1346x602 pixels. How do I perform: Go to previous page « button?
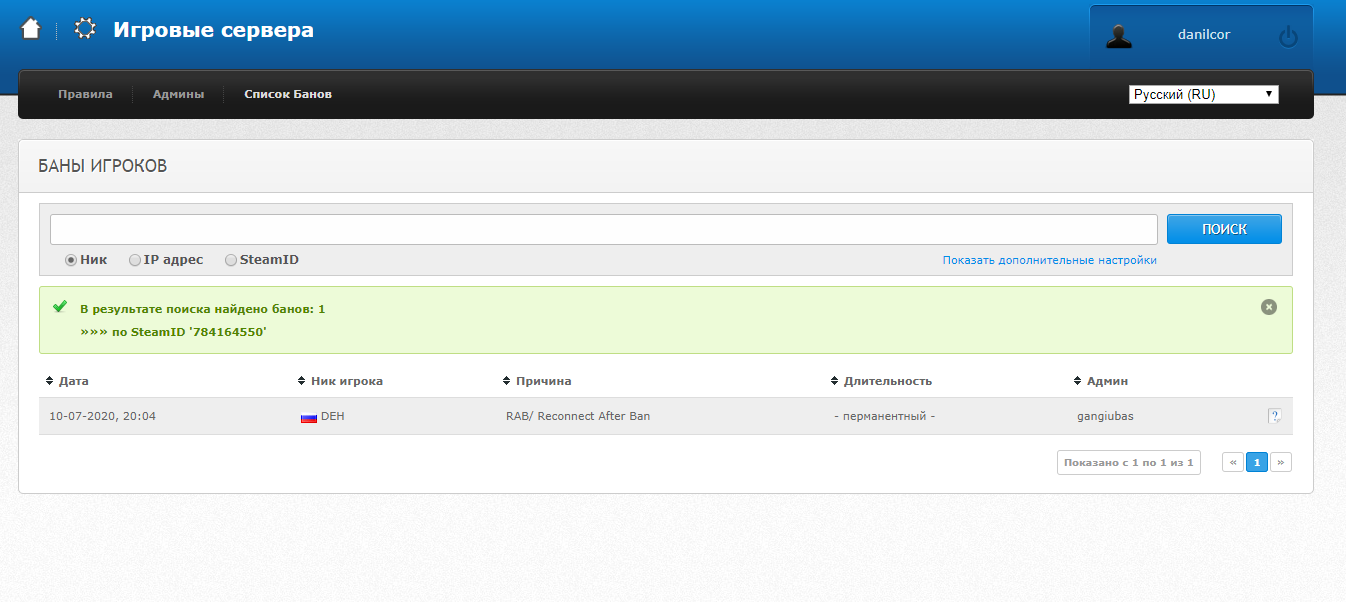pyautogui.click(x=1233, y=462)
